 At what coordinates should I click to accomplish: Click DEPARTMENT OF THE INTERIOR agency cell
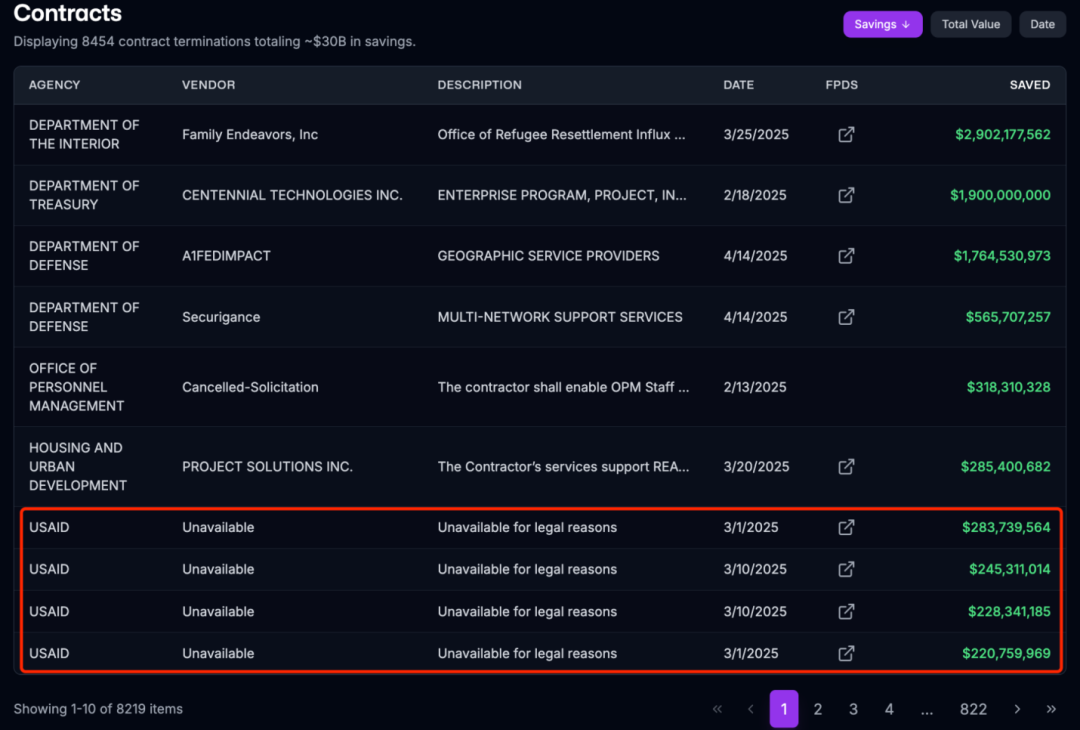point(84,134)
